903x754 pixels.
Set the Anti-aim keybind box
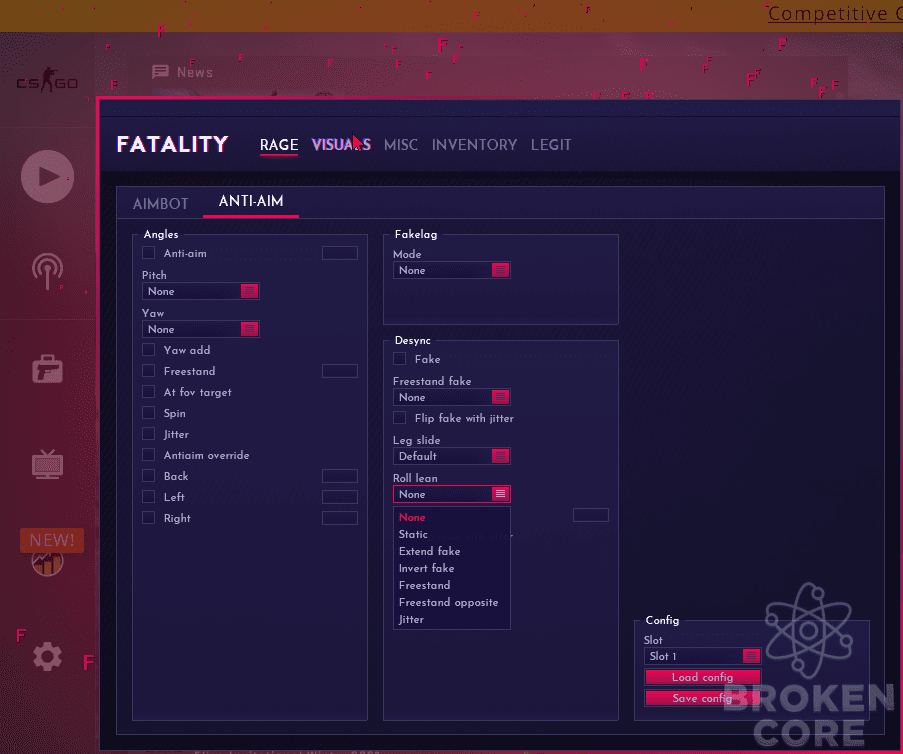click(340, 253)
